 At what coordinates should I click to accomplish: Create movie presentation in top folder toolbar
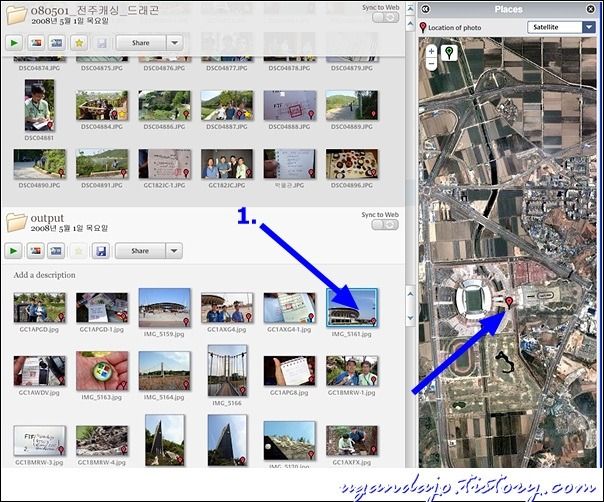point(57,43)
